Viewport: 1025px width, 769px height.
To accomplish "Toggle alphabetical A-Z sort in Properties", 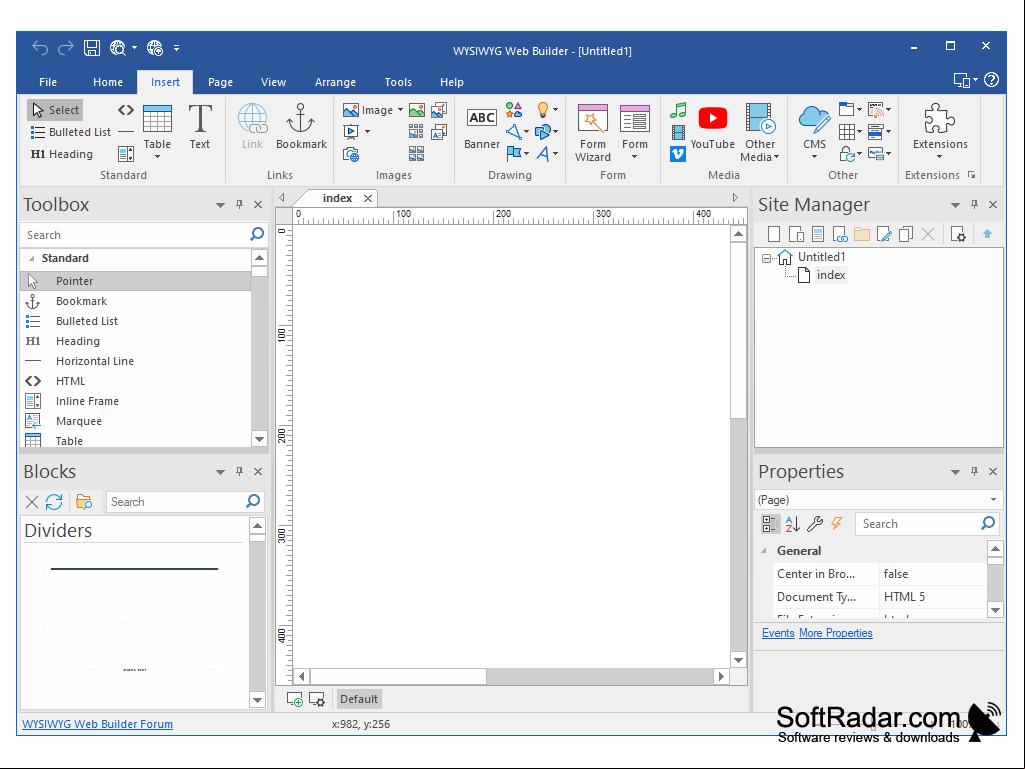I will 792,524.
